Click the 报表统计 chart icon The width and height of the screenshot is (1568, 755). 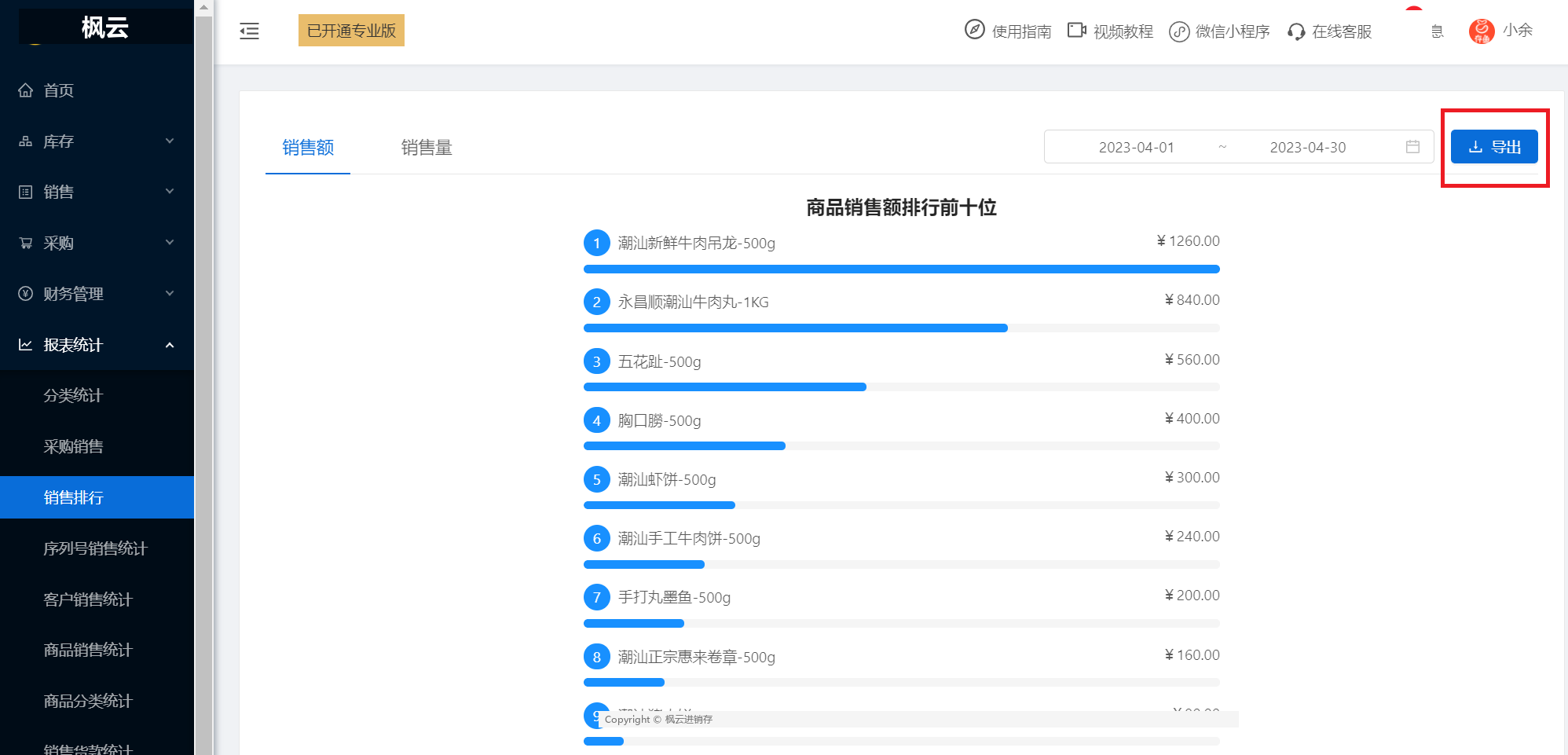coord(26,345)
